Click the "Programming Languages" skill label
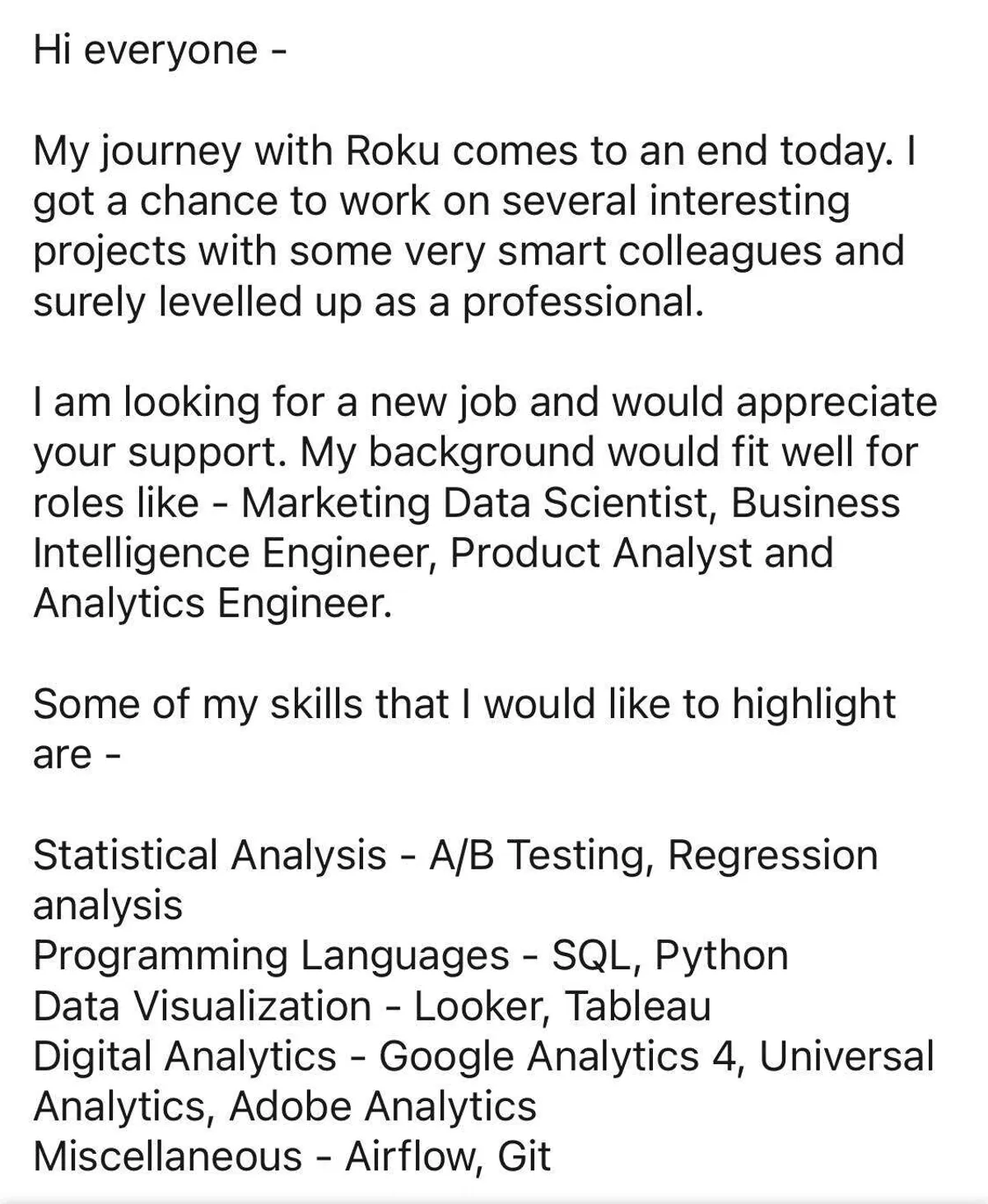 (271, 955)
